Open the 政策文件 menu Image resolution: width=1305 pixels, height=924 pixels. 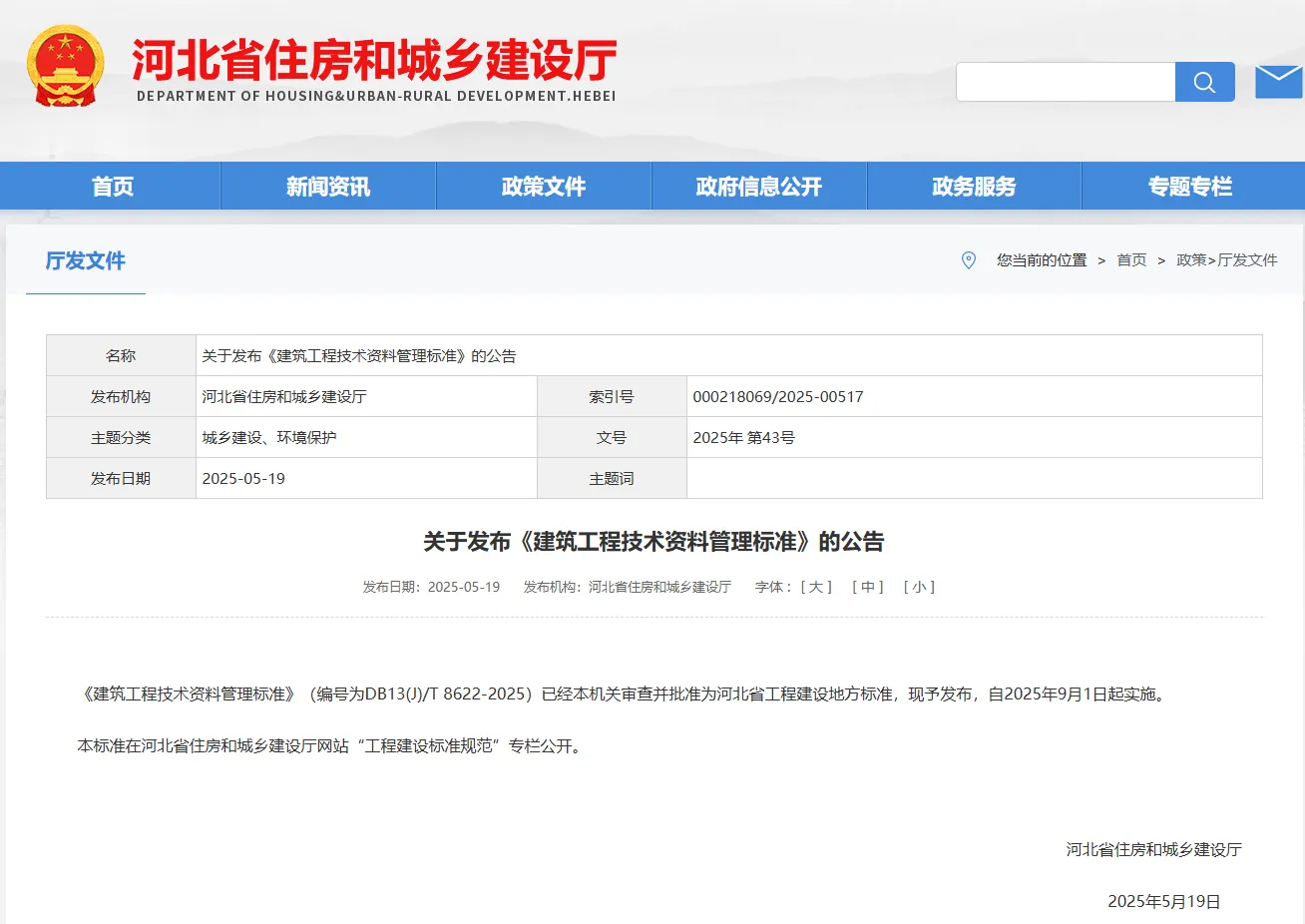tap(543, 186)
